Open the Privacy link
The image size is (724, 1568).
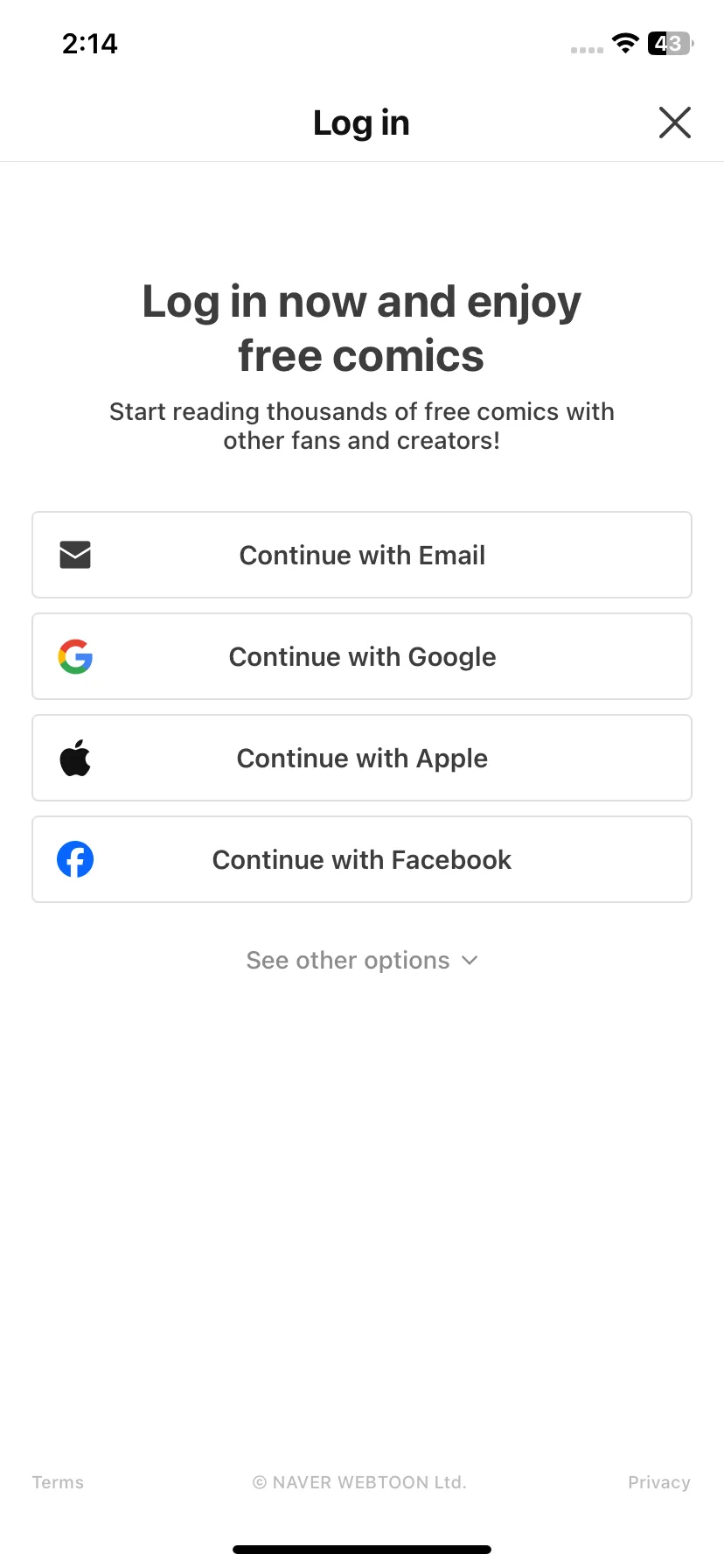[659, 1482]
